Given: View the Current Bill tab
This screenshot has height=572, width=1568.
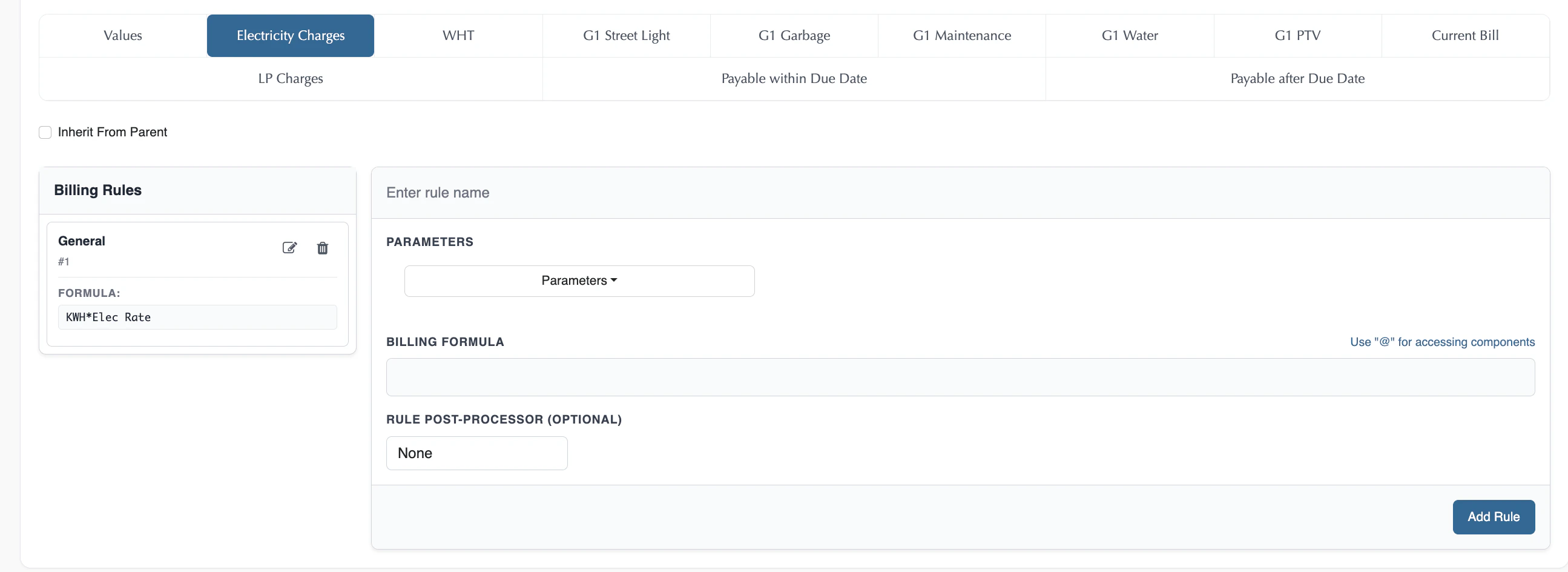Looking at the screenshot, I should [1465, 35].
